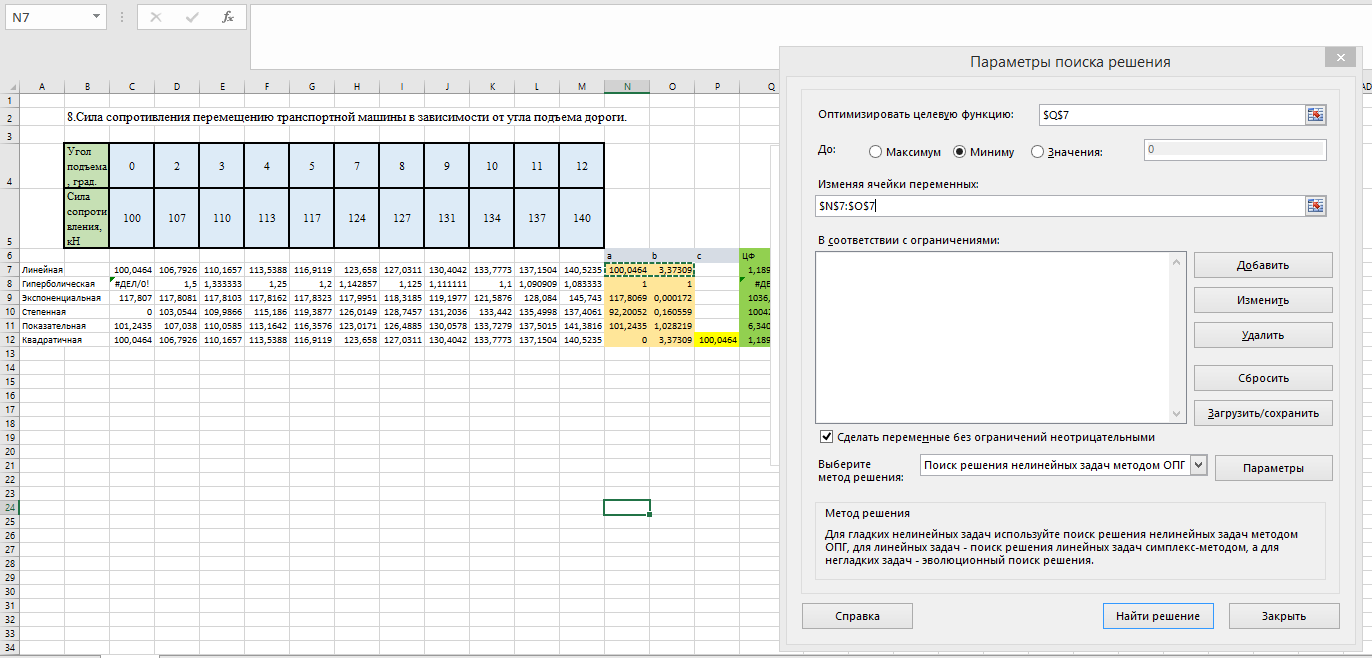Click the Найти решение button
Image resolution: width=1372 pixels, height=658 pixels.
pos(1157,616)
